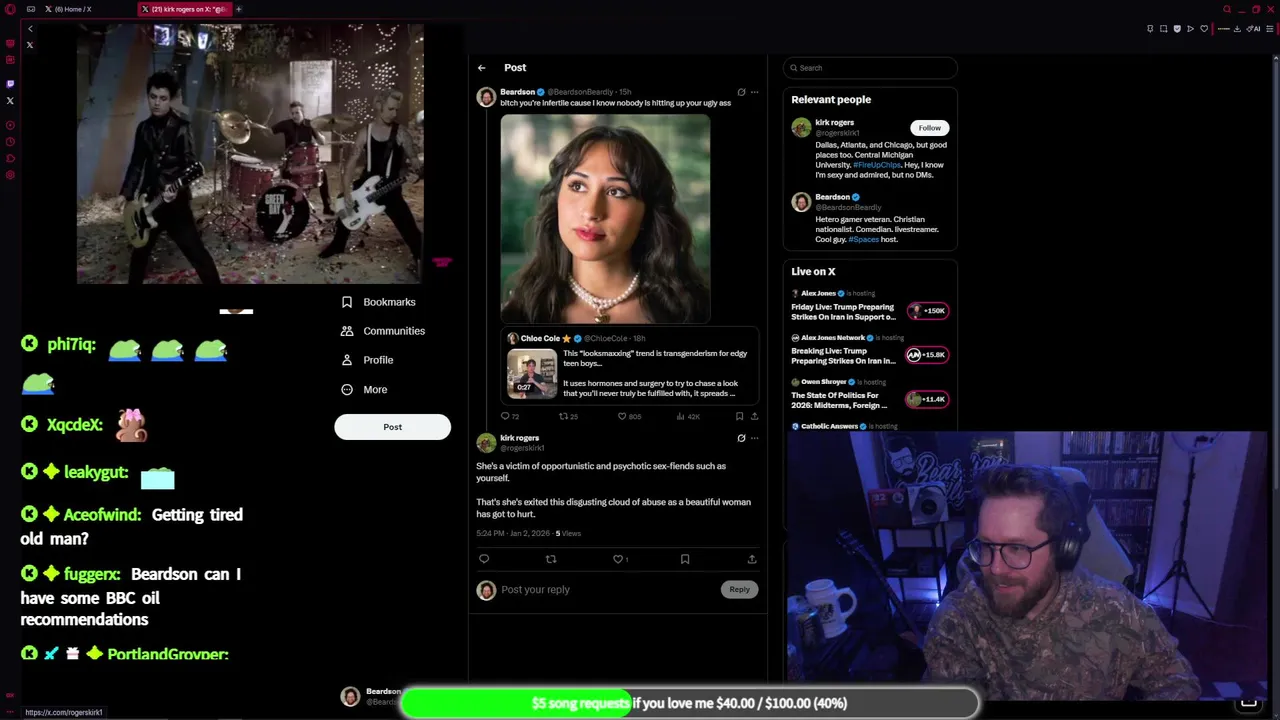This screenshot has width=1280, height=720.
Task: Open the Bookmarks navigation icon
Action: (x=347, y=302)
